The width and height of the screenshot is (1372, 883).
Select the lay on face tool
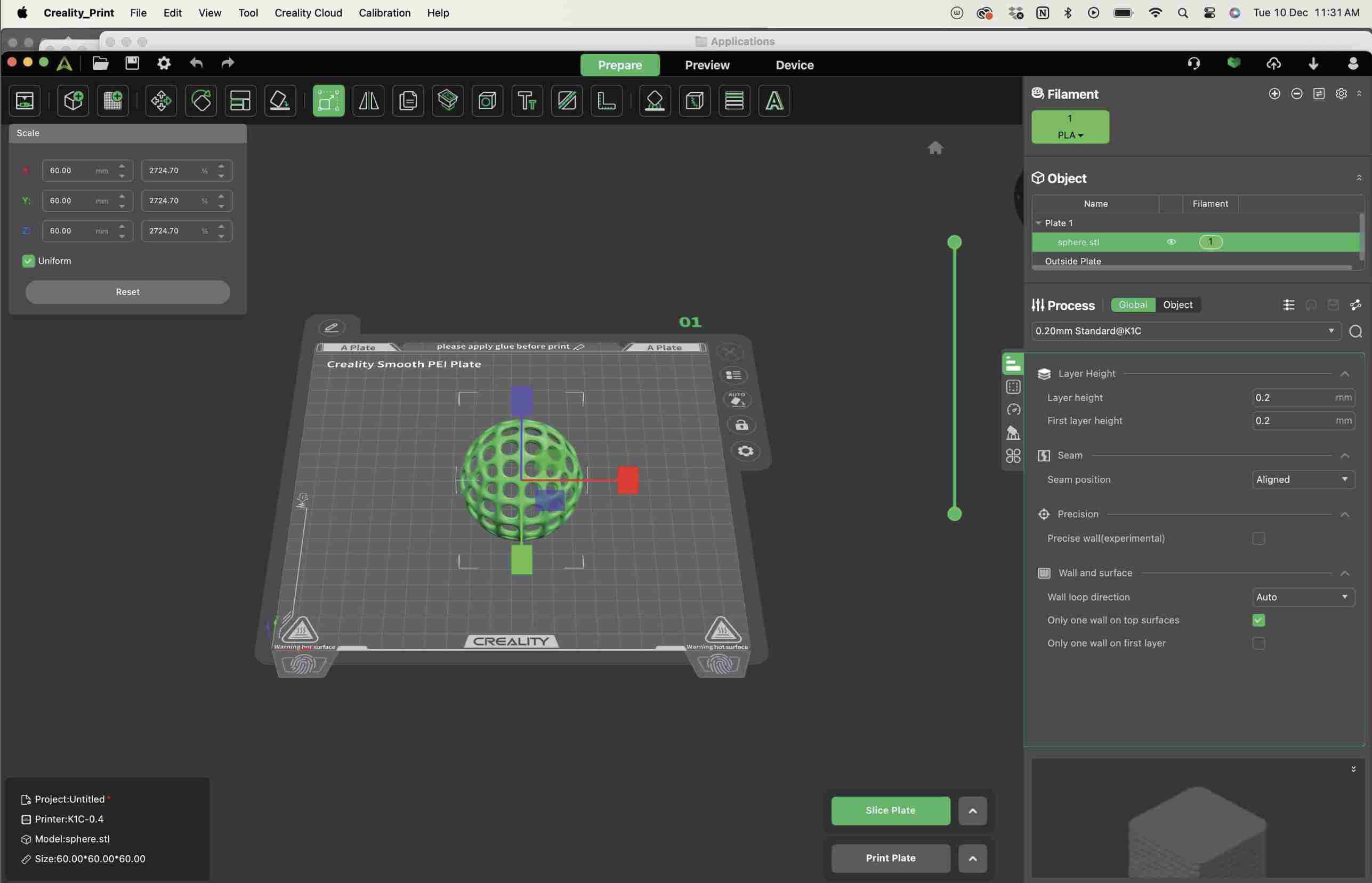click(x=280, y=101)
